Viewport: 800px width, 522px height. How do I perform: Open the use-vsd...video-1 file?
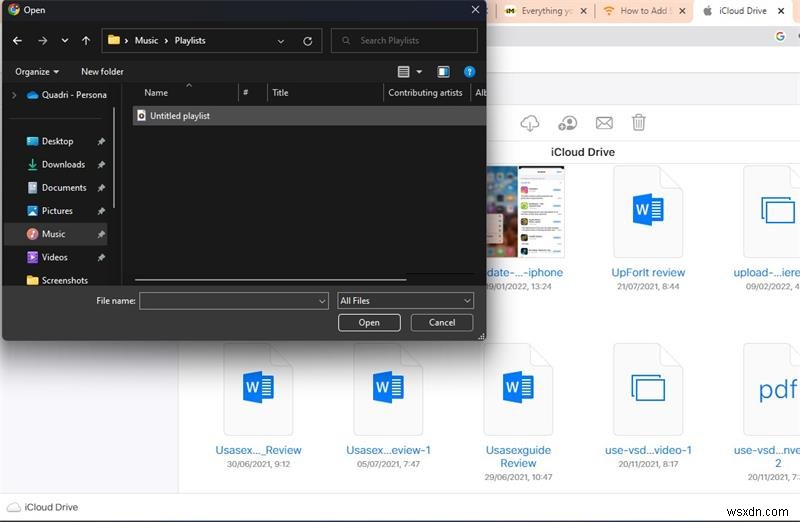[x=648, y=389]
